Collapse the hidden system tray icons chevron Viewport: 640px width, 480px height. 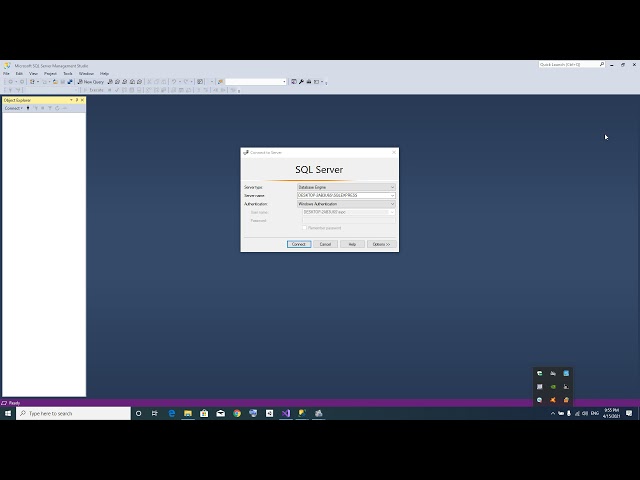point(553,413)
